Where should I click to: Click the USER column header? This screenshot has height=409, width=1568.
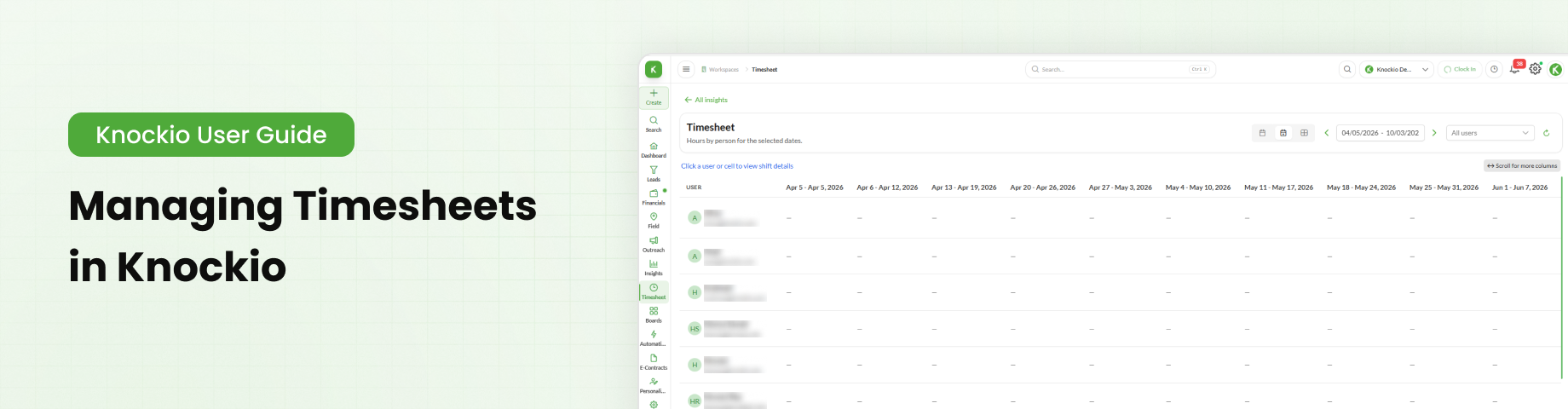click(694, 187)
